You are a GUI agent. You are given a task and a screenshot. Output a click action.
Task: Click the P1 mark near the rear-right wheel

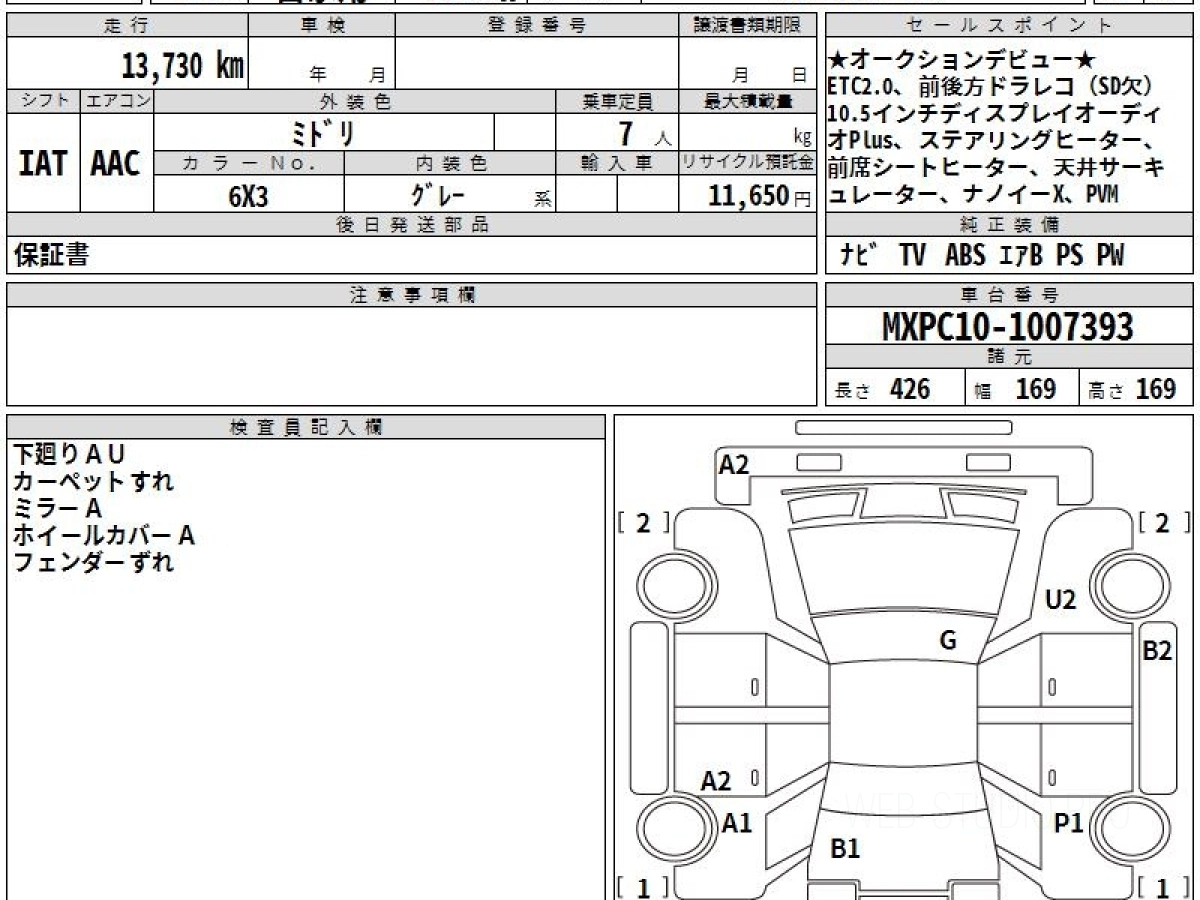(1069, 823)
